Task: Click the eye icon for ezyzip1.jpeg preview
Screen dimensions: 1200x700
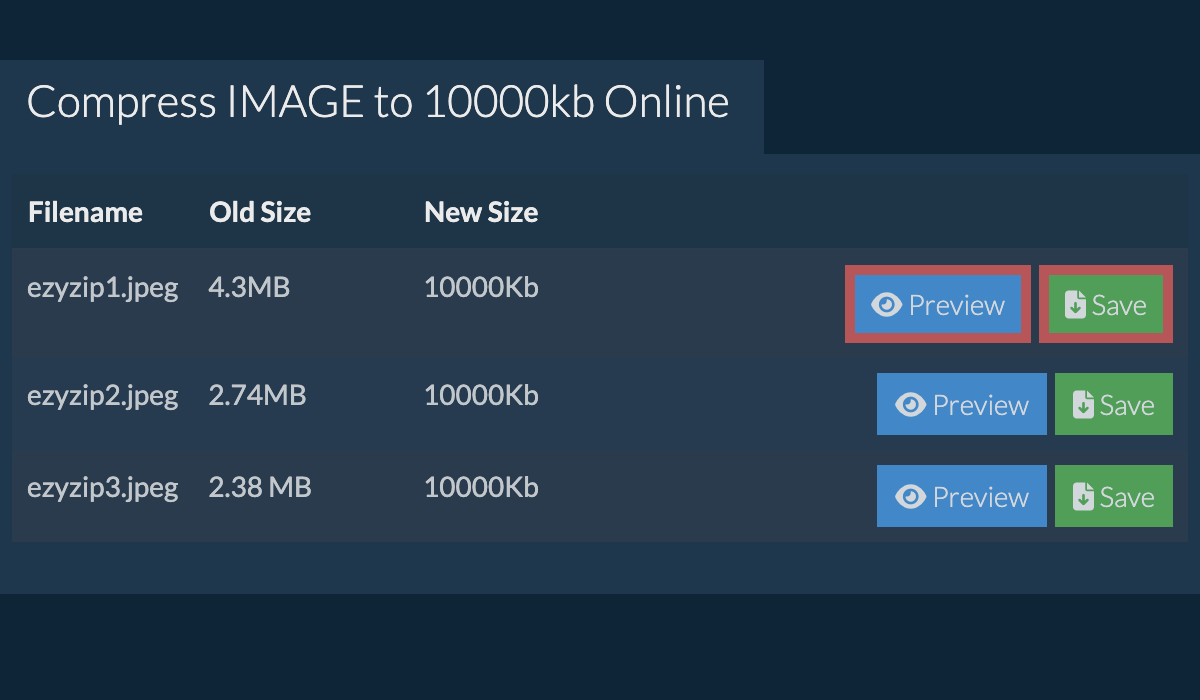Action: (x=886, y=305)
